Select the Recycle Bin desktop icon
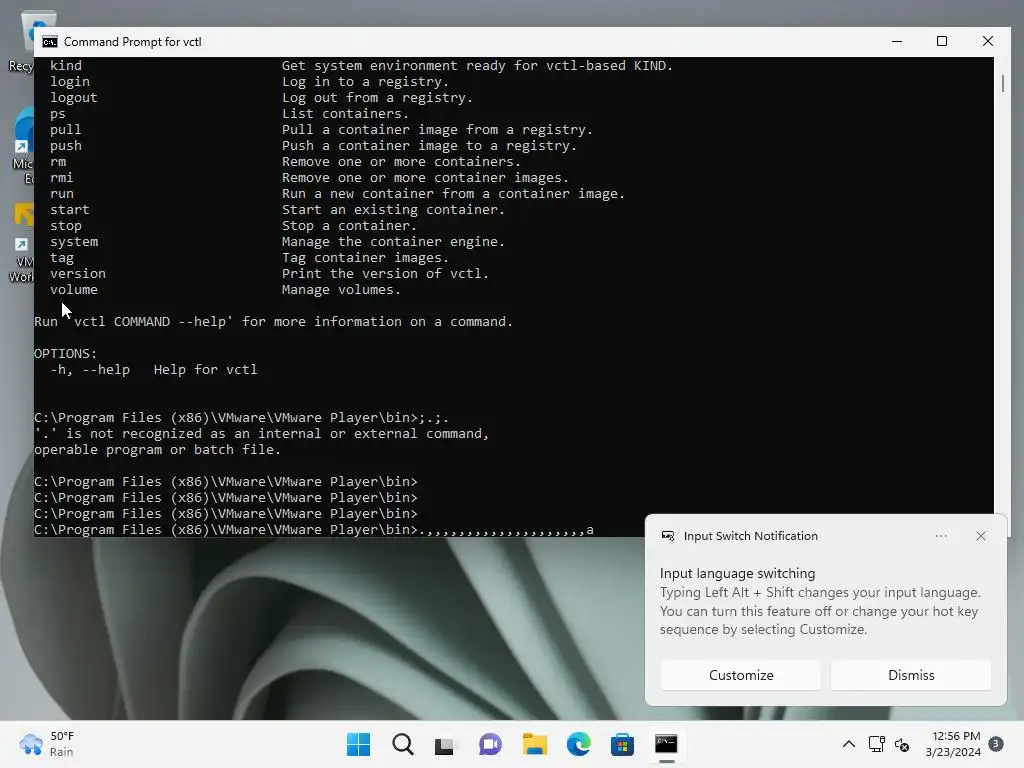This screenshot has width=1024, height=768. [x=23, y=42]
